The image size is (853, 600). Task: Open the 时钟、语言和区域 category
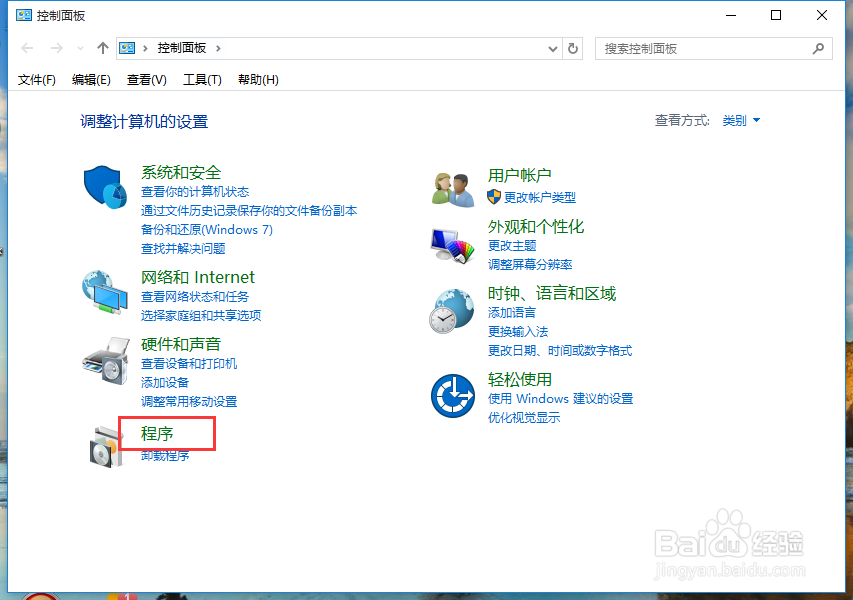point(552,294)
